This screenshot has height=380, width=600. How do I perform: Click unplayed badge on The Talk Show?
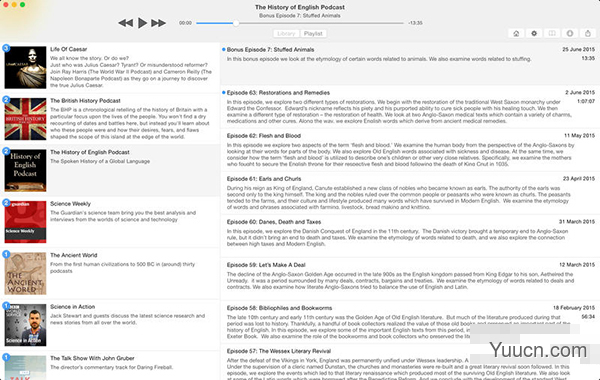(6, 357)
